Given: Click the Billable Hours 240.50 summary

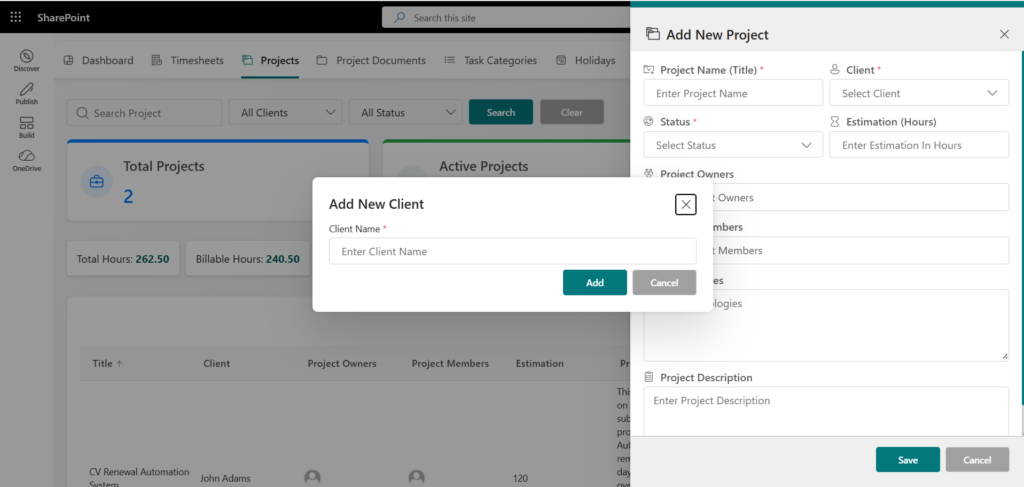Looking at the screenshot, I should [x=248, y=259].
